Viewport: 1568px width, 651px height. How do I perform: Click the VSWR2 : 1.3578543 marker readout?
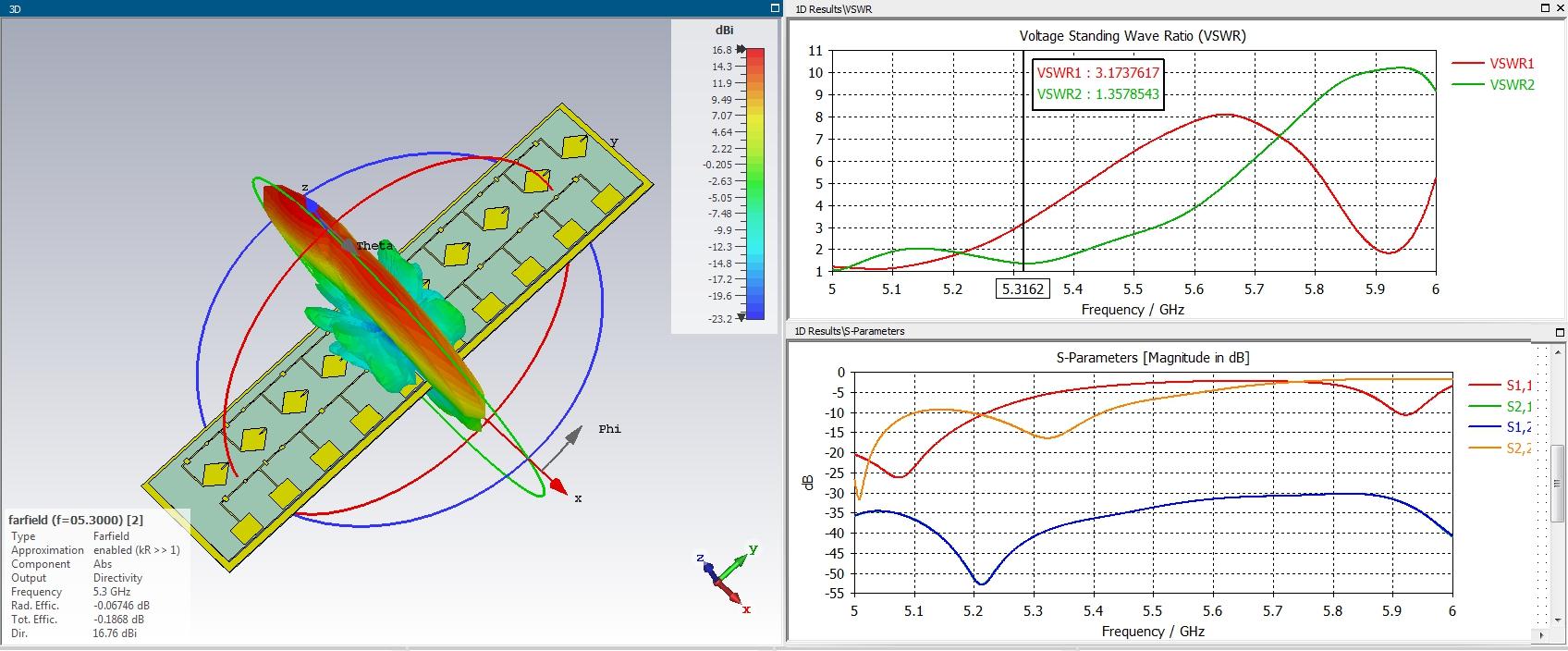point(1097,93)
